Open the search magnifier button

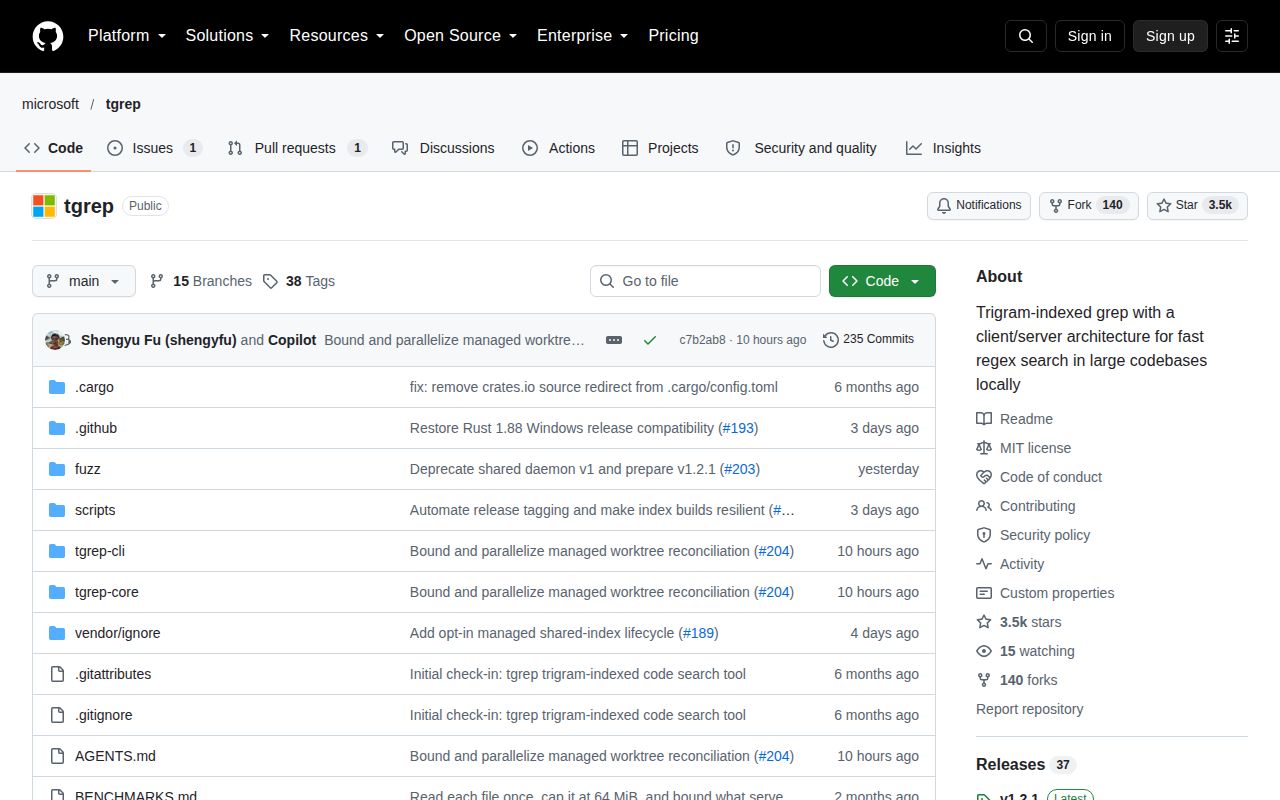click(1026, 36)
